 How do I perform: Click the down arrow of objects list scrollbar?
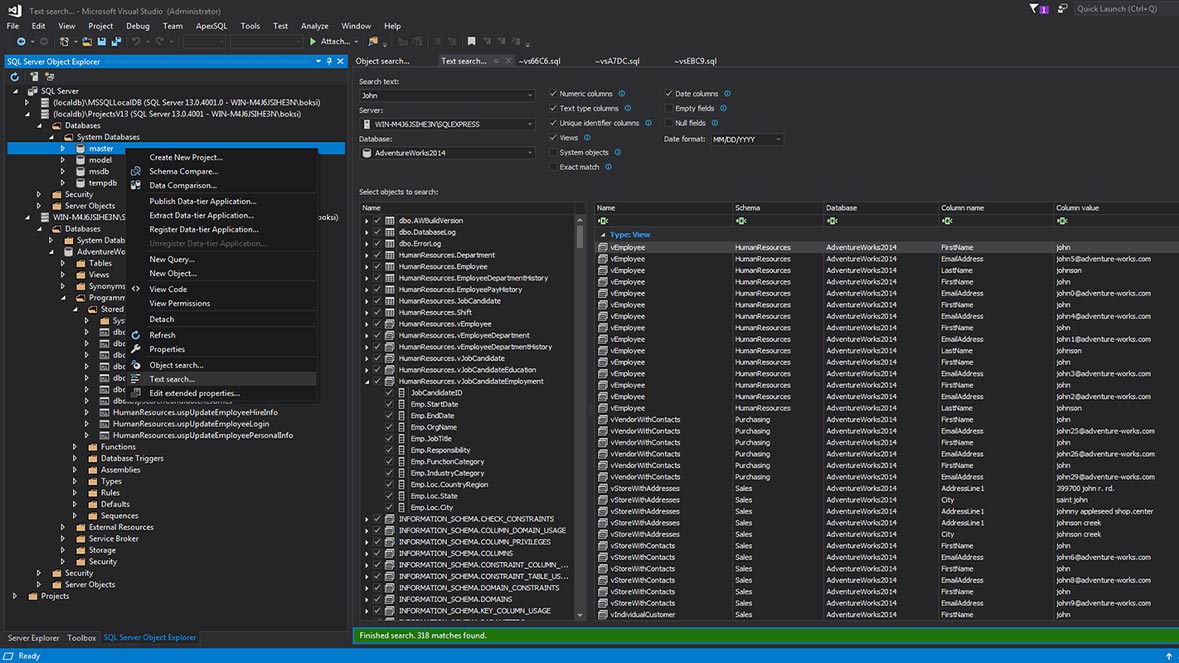click(579, 616)
